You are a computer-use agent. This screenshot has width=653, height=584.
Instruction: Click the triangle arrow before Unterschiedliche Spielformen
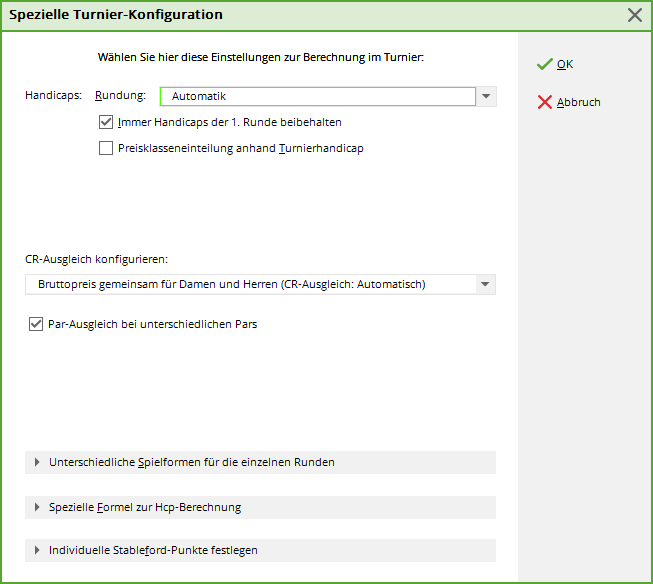tap(37, 462)
